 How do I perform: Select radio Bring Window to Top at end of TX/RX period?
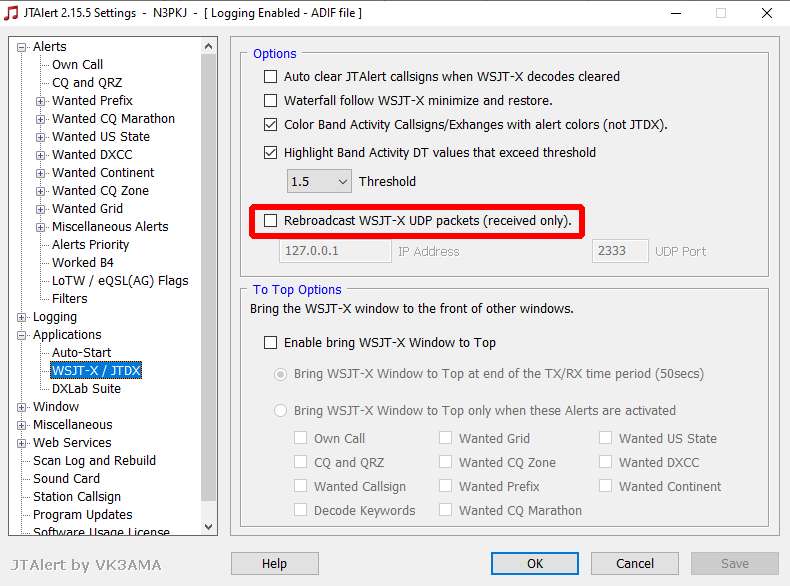(x=281, y=374)
